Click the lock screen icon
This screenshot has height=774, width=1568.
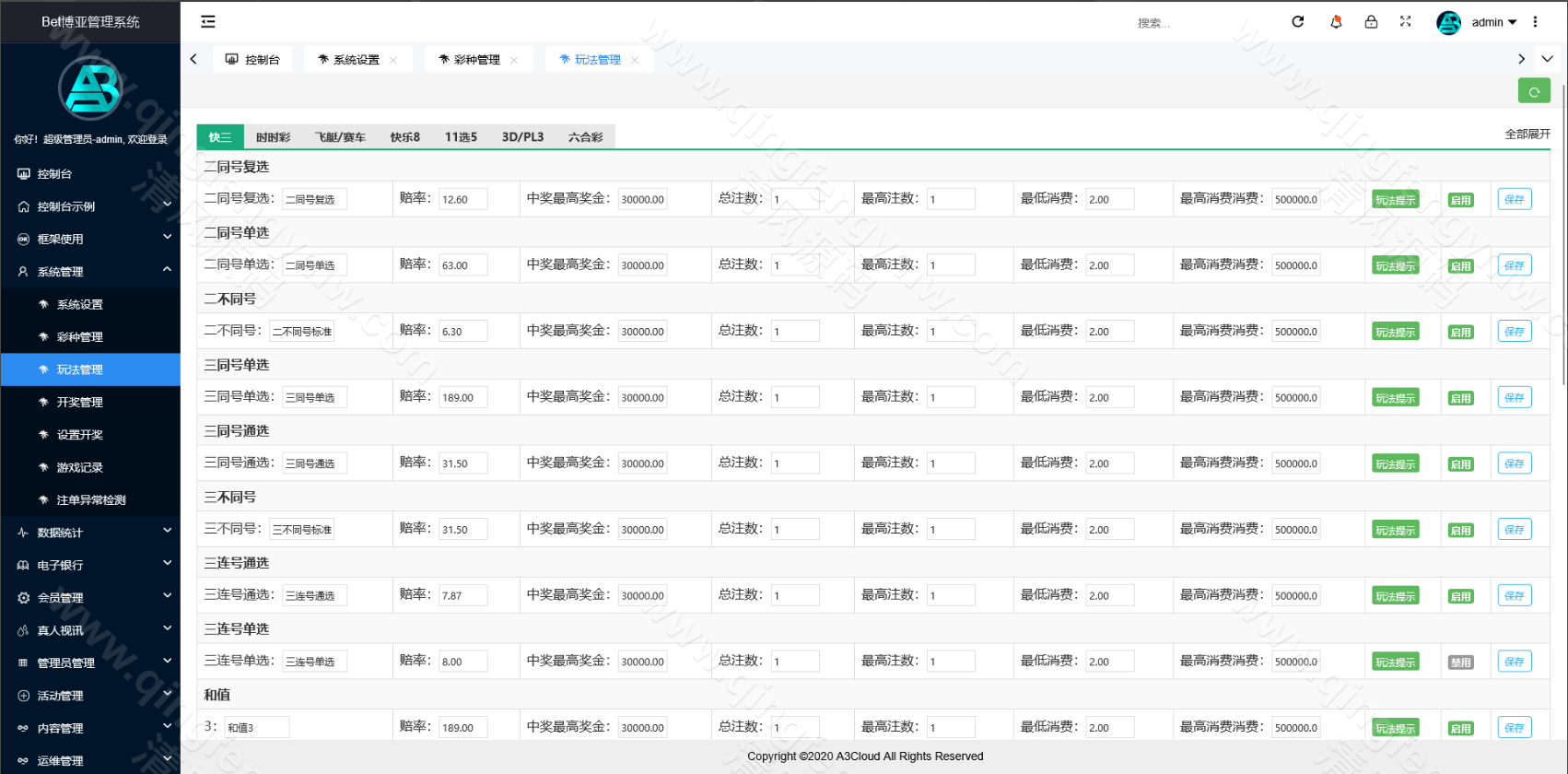(x=1371, y=21)
